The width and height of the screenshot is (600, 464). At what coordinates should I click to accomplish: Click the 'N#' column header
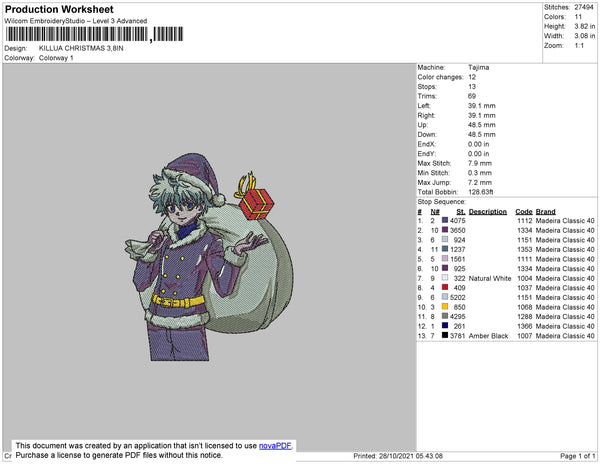pos(435,212)
